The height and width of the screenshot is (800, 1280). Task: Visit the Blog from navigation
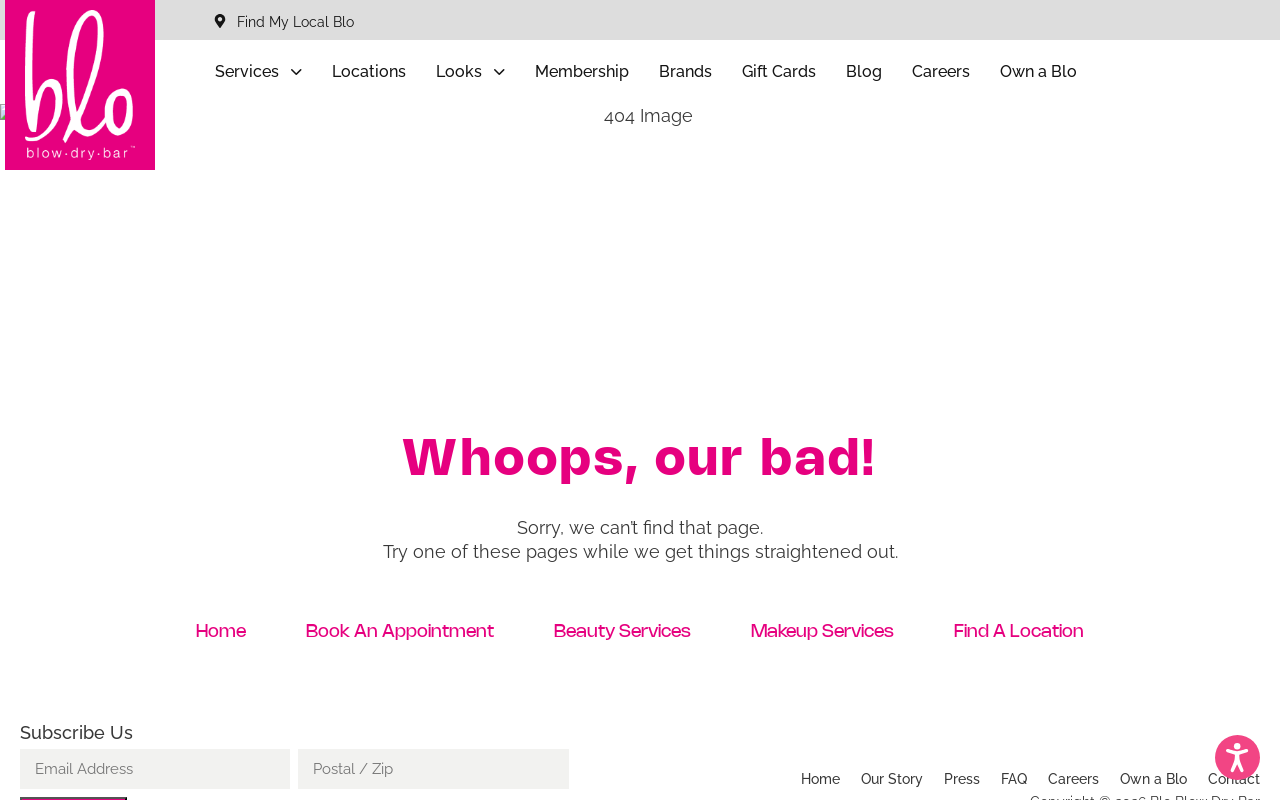coord(864,72)
